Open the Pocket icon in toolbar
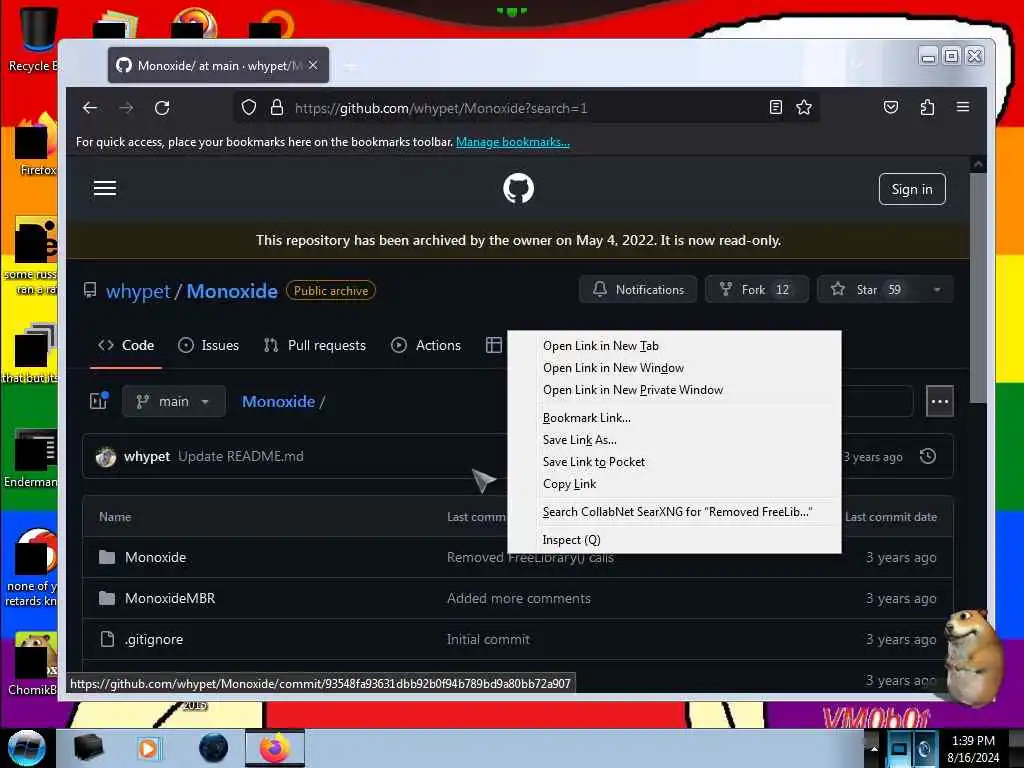 coord(891,107)
